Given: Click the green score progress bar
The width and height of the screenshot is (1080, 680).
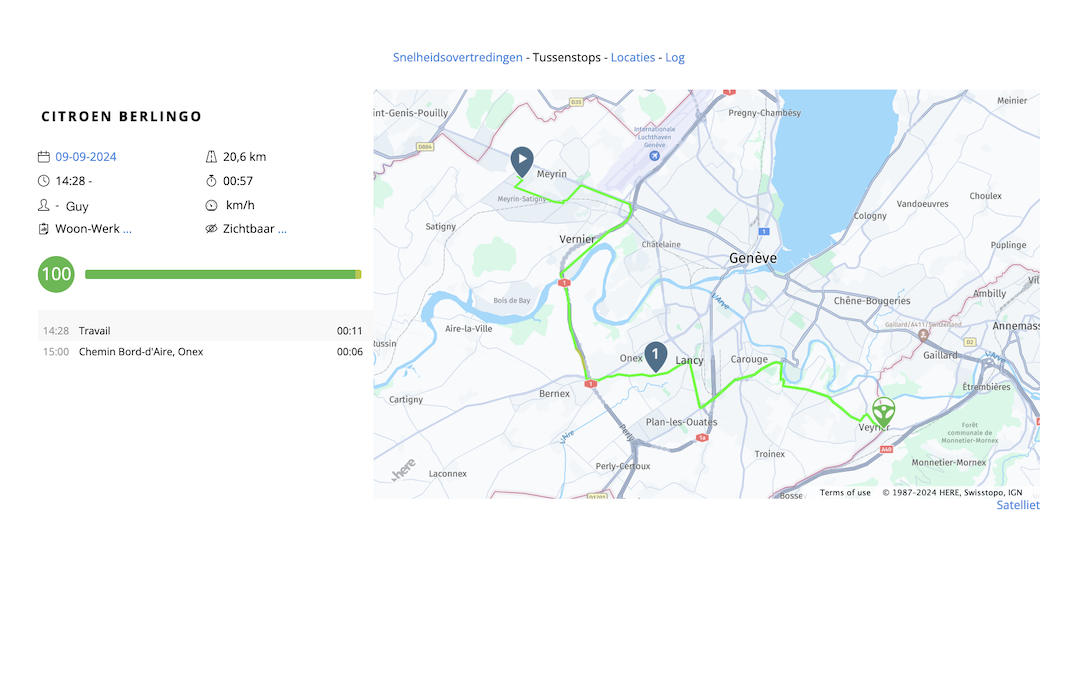Looking at the screenshot, I should tap(223, 274).
